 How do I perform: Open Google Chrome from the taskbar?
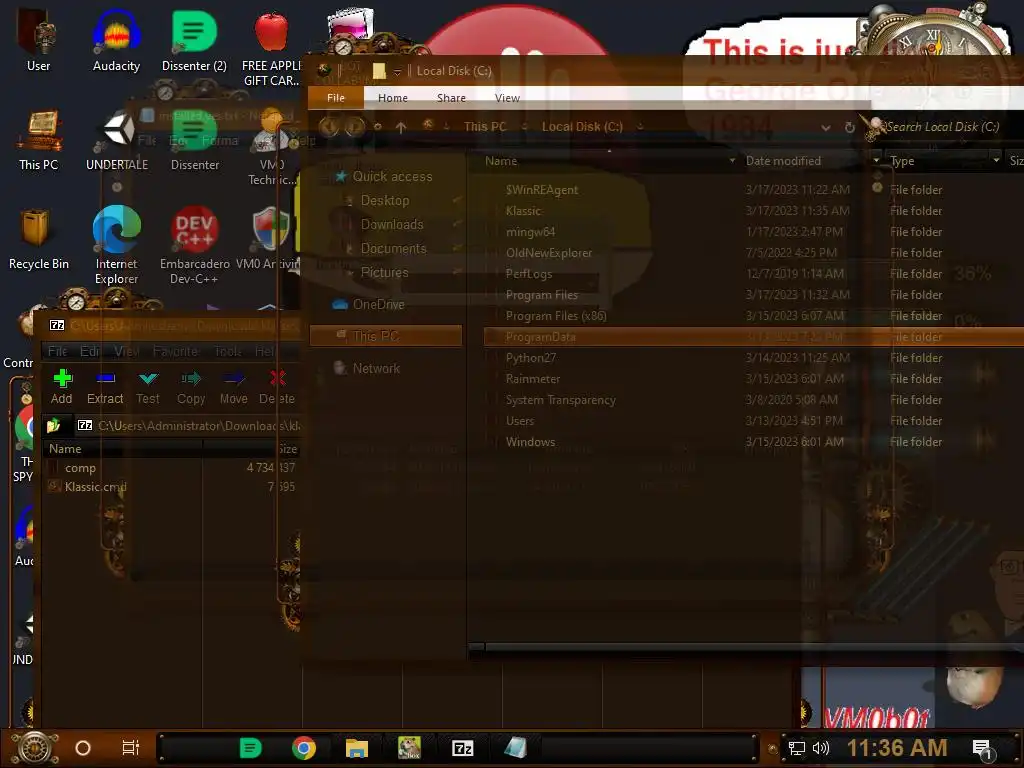click(x=304, y=748)
